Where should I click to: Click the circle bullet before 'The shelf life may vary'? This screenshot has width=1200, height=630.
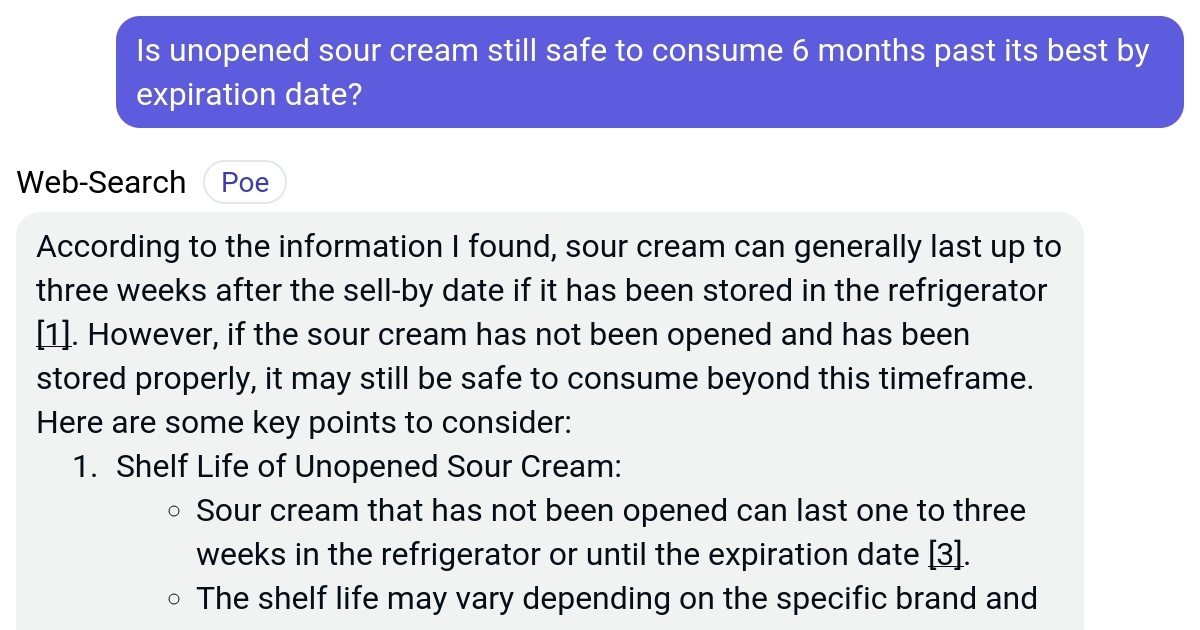tap(174, 598)
